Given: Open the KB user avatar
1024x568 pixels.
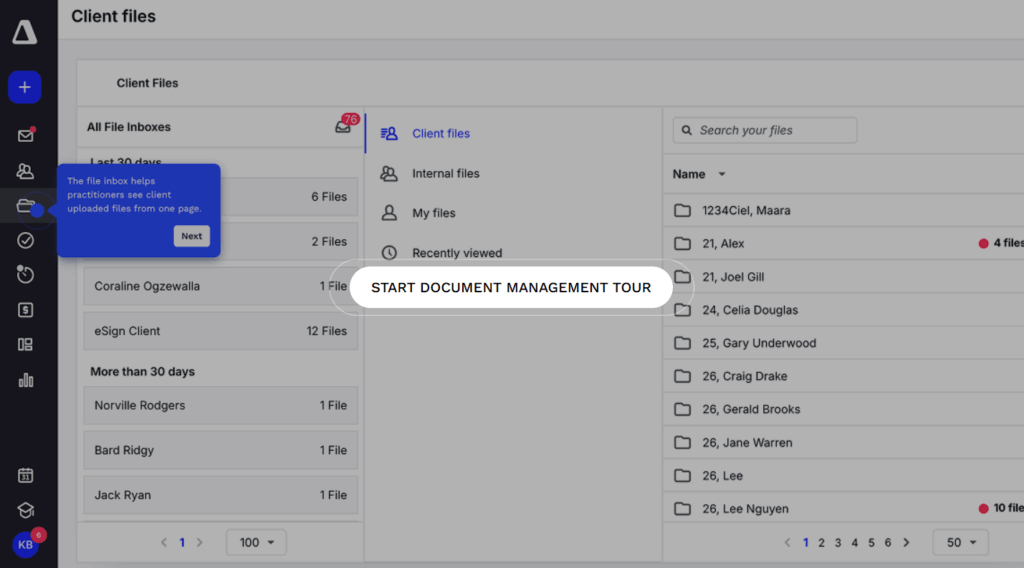Looking at the screenshot, I should coord(25,545).
